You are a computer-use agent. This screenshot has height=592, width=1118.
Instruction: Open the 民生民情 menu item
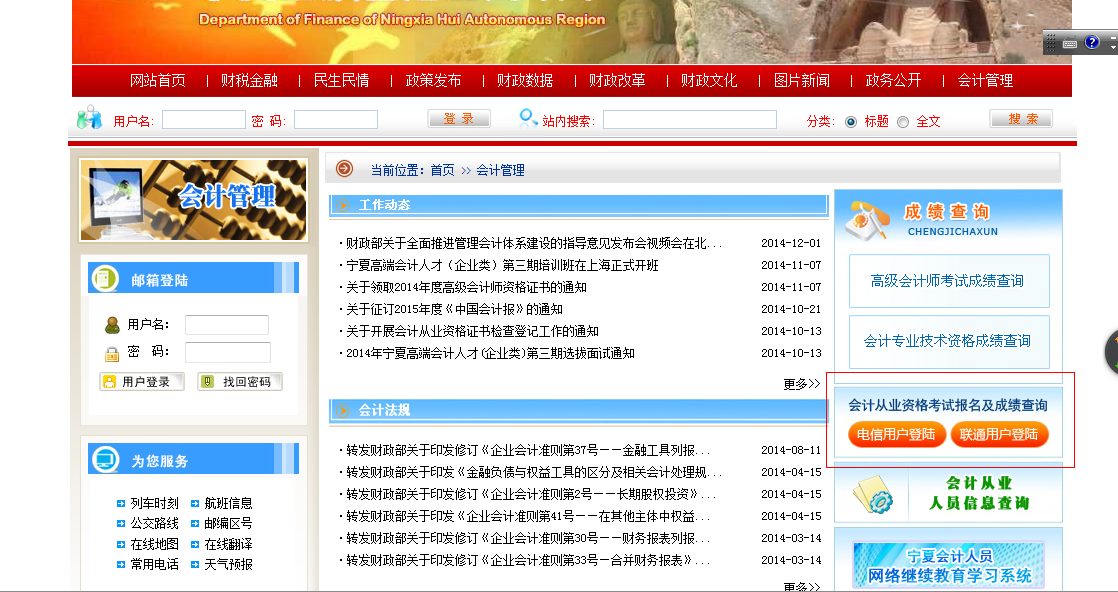pyautogui.click(x=342, y=81)
